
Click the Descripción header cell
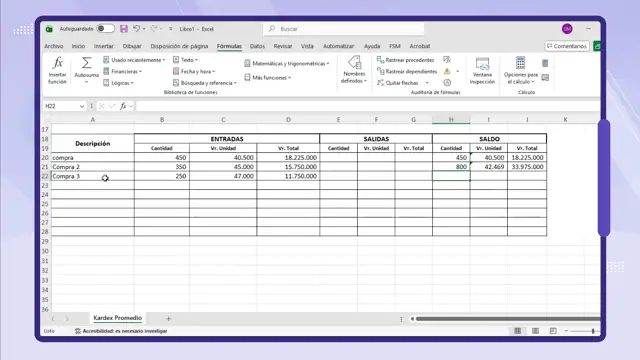click(x=93, y=144)
